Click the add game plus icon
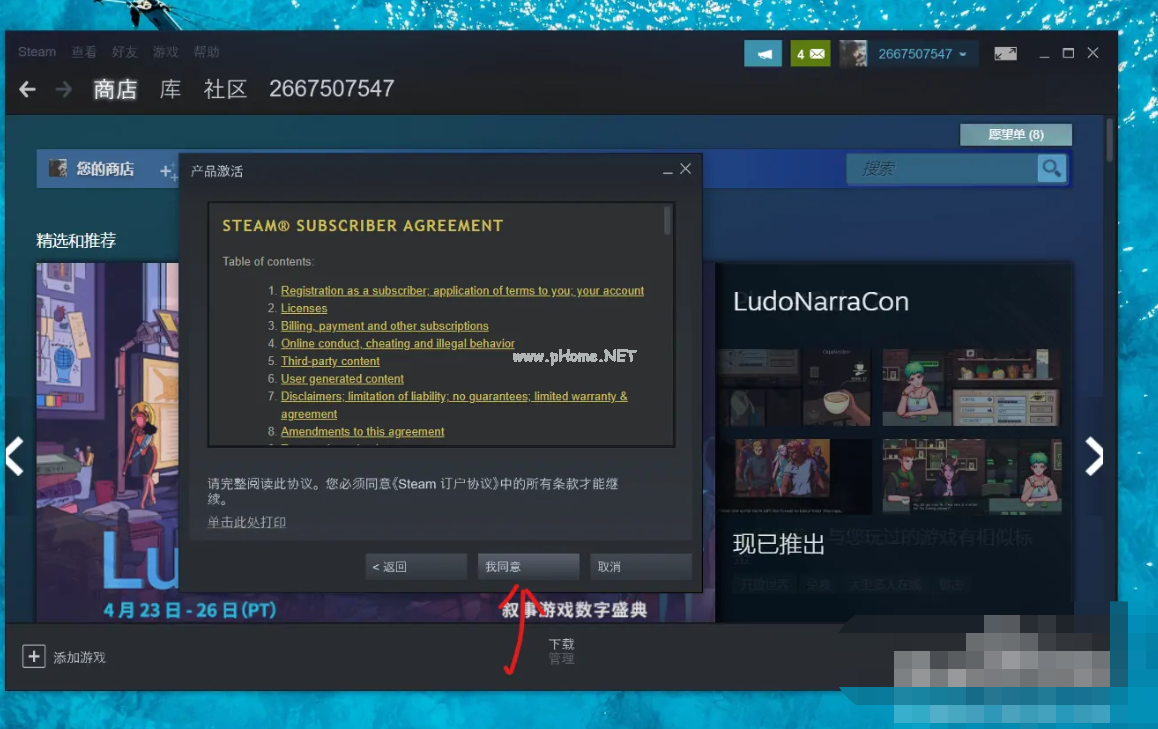This screenshot has width=1158, height=729. click(x=34, y=657)
